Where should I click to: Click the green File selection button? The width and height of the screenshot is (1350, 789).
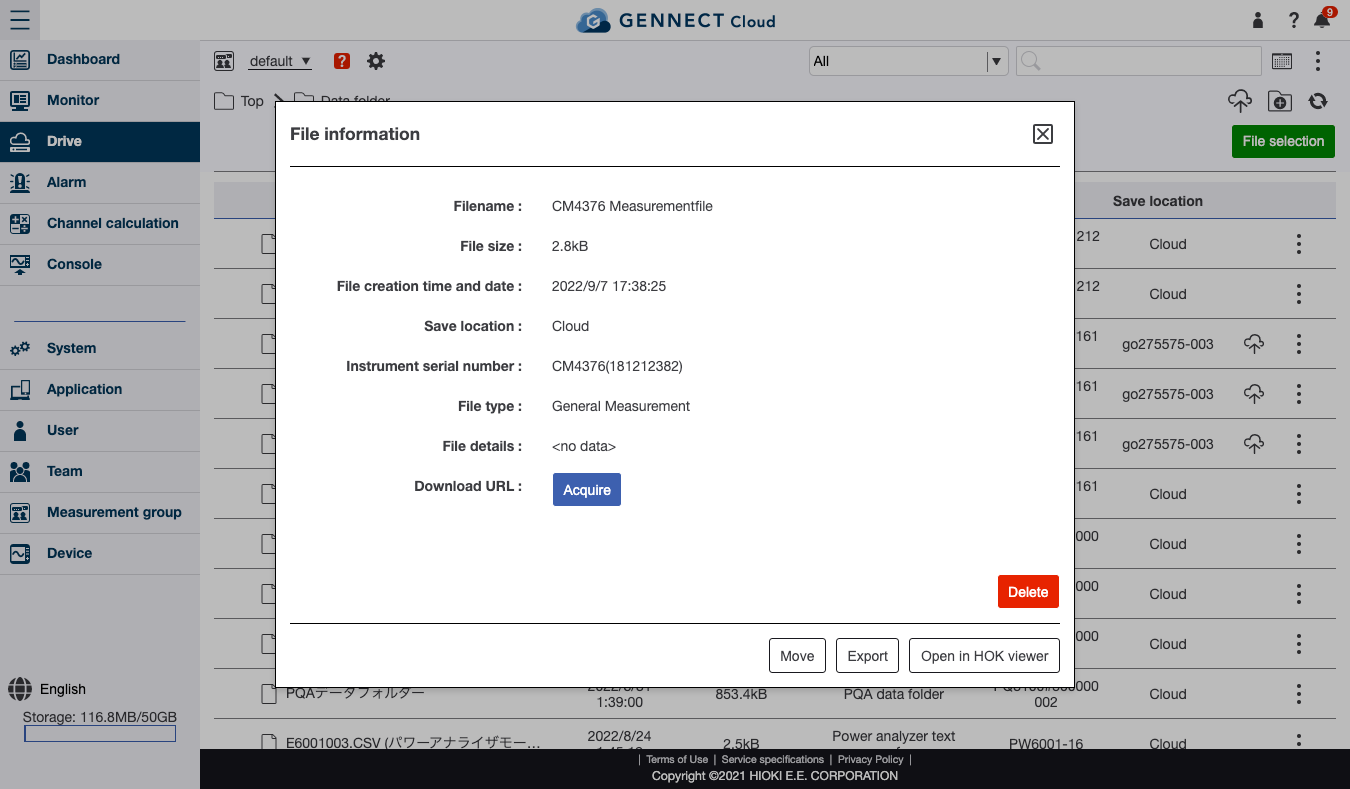1283,142
